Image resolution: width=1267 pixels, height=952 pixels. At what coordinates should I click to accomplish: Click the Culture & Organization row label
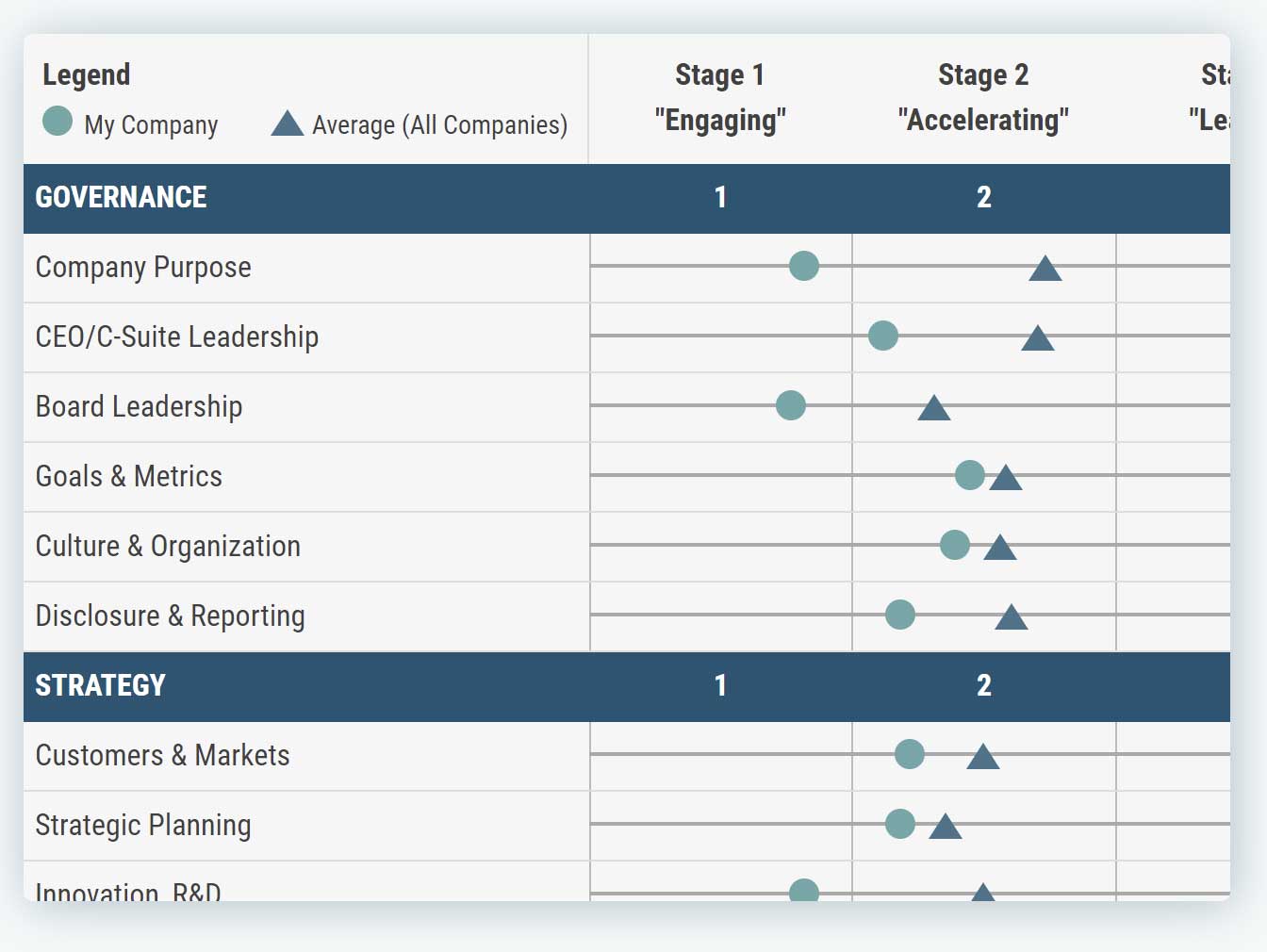tap(168, 547)
